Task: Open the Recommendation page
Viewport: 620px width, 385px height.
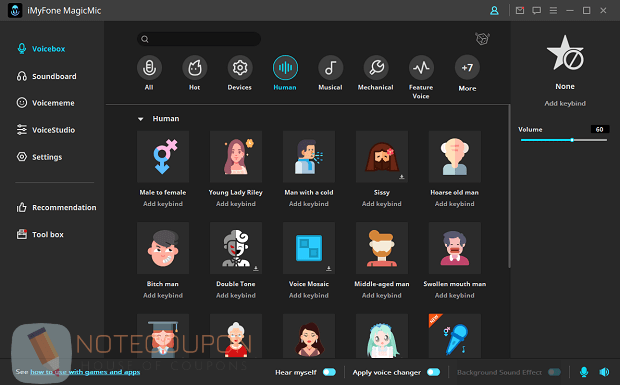Action: 56,207
